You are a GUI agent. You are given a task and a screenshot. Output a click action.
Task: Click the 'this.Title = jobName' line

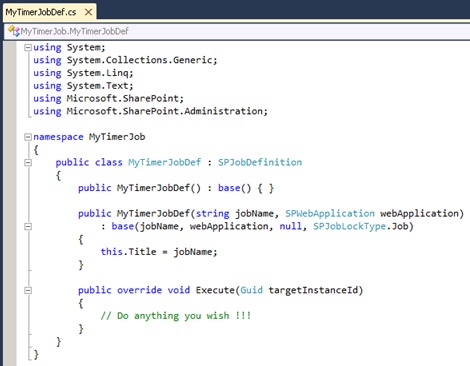[x=159, y=252]
